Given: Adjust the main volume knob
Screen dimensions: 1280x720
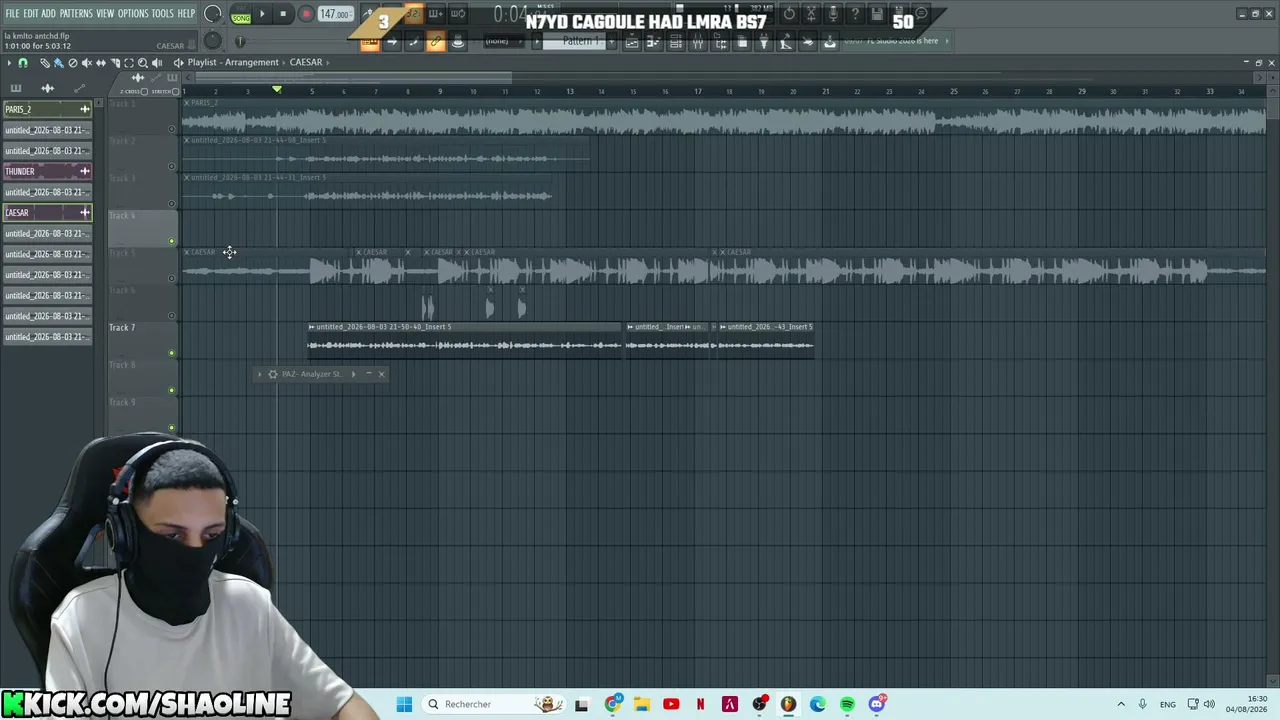Looking at the screenshot, I should [x=213, y=14].
